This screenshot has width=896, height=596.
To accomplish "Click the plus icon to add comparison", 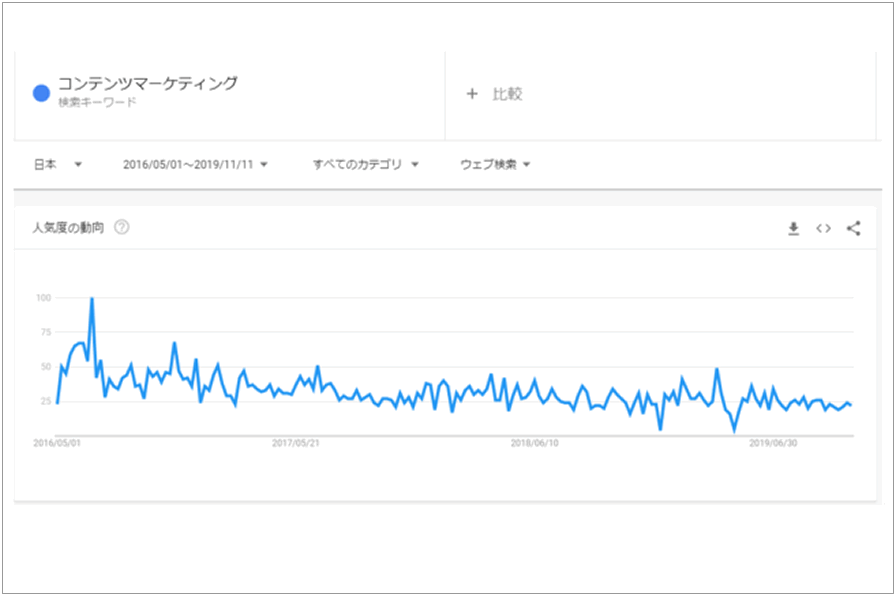I will 472,94.
